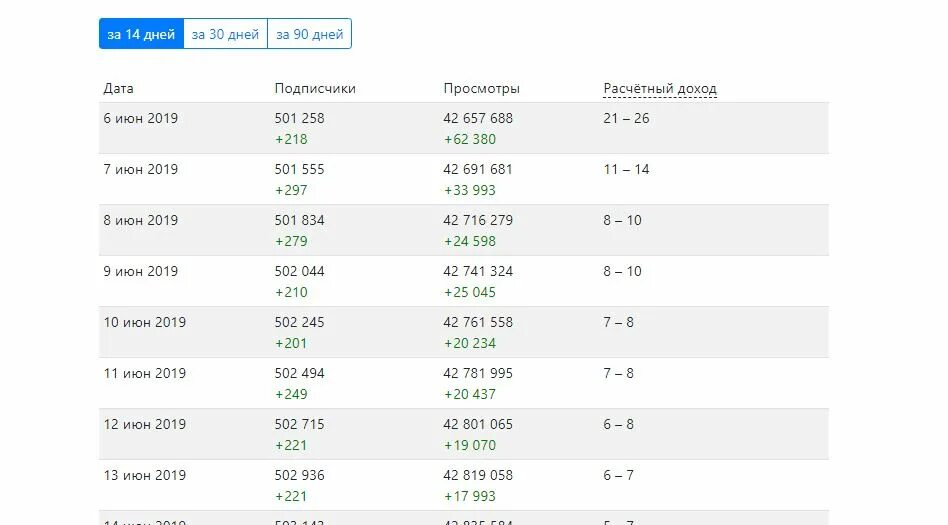The image size is (948, 525).
Task: Click views total 42 819 058
Action: [x=478, y=475]
